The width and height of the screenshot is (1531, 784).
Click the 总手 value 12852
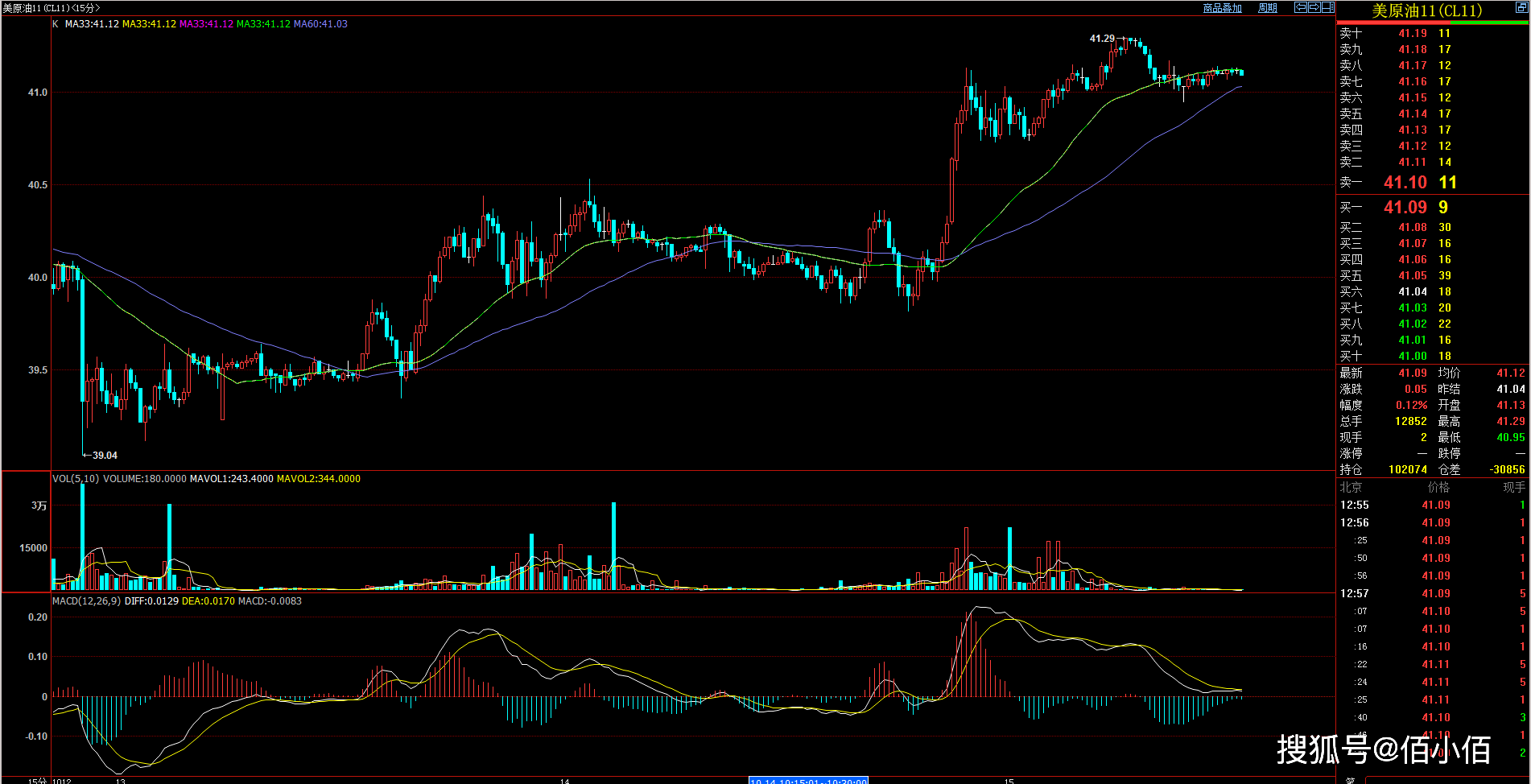click(x=1411, y=421)
